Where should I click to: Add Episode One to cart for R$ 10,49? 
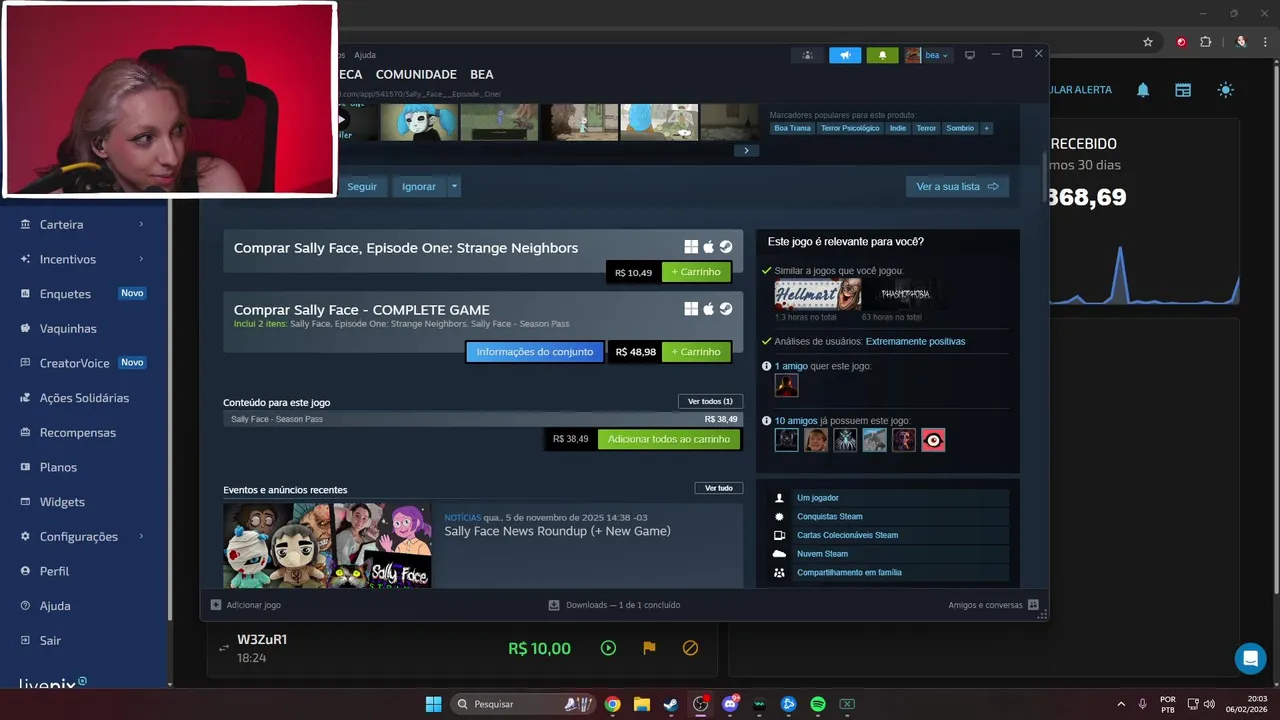point(696,272)
